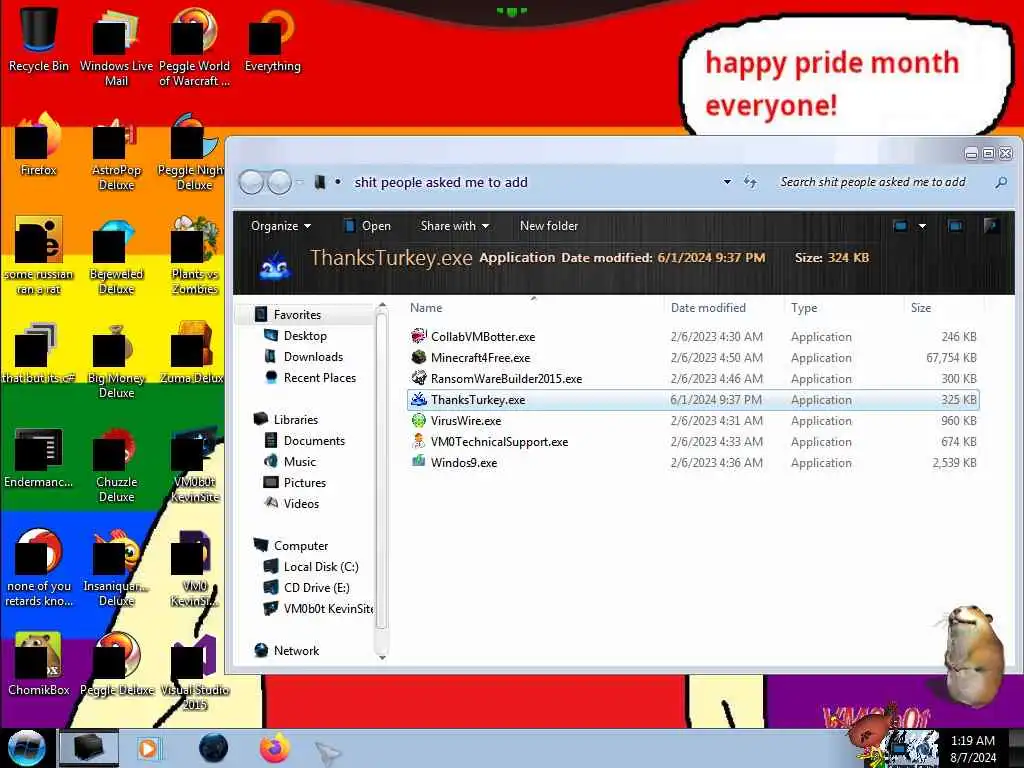Click the change view icon in toolbar

[x=901, y=226]
